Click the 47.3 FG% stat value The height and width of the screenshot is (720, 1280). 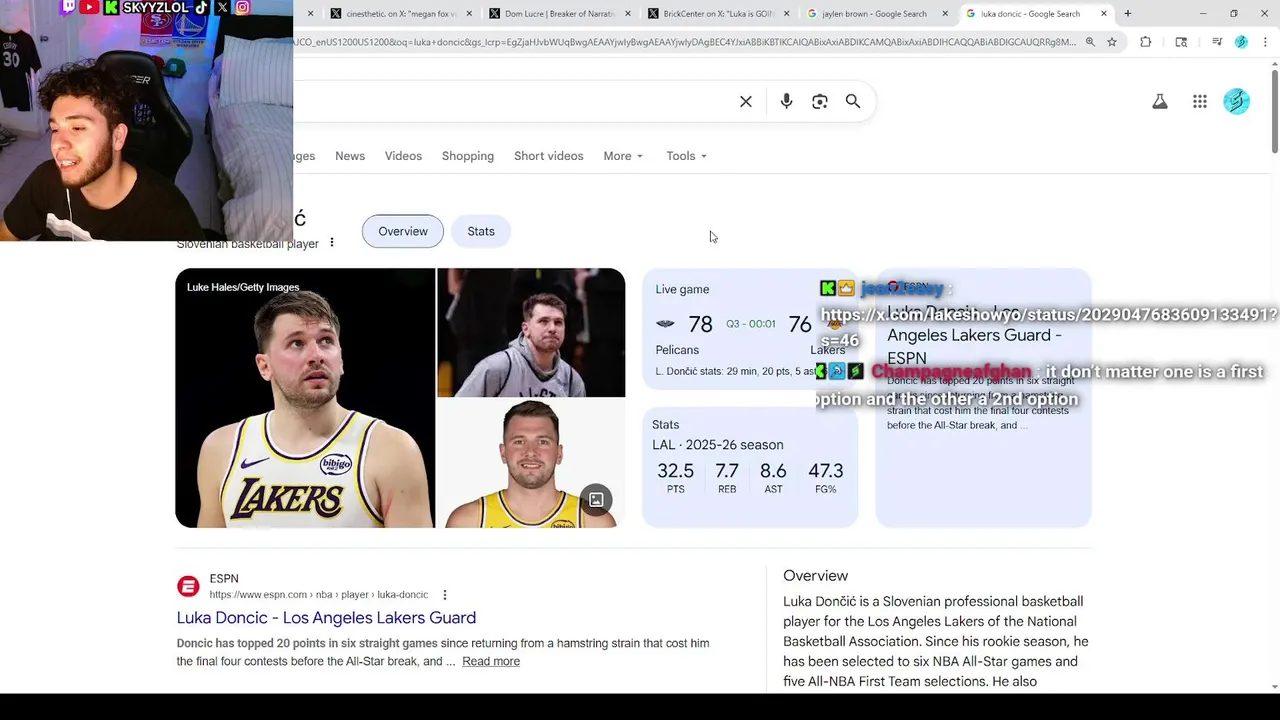[x=826, y=471]
